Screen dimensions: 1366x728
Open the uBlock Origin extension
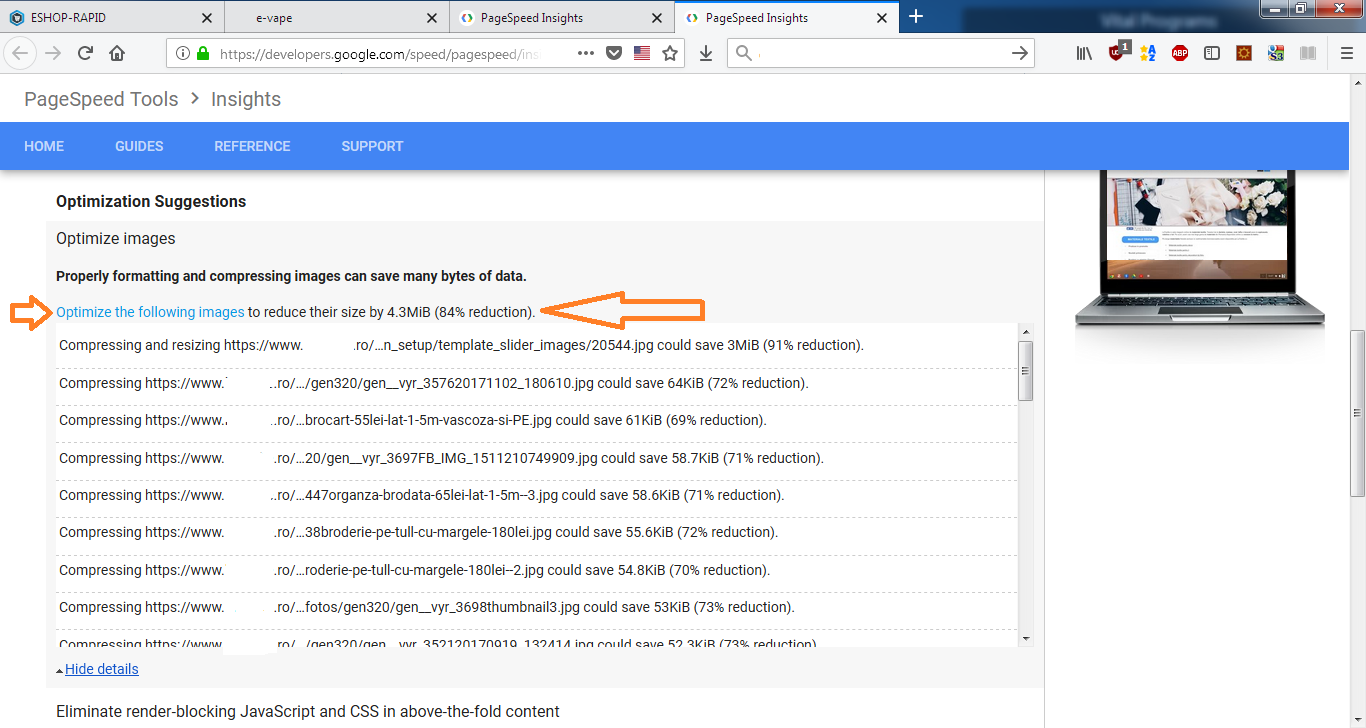[1118, 52]
